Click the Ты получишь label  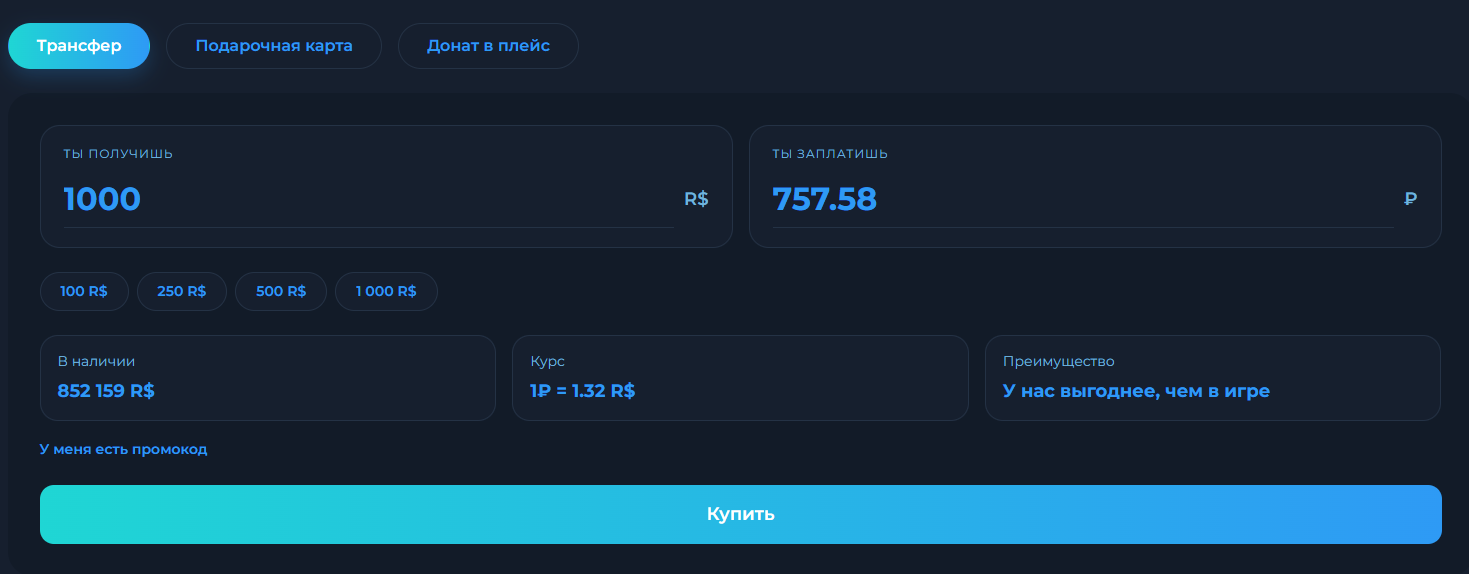point(118,154)
